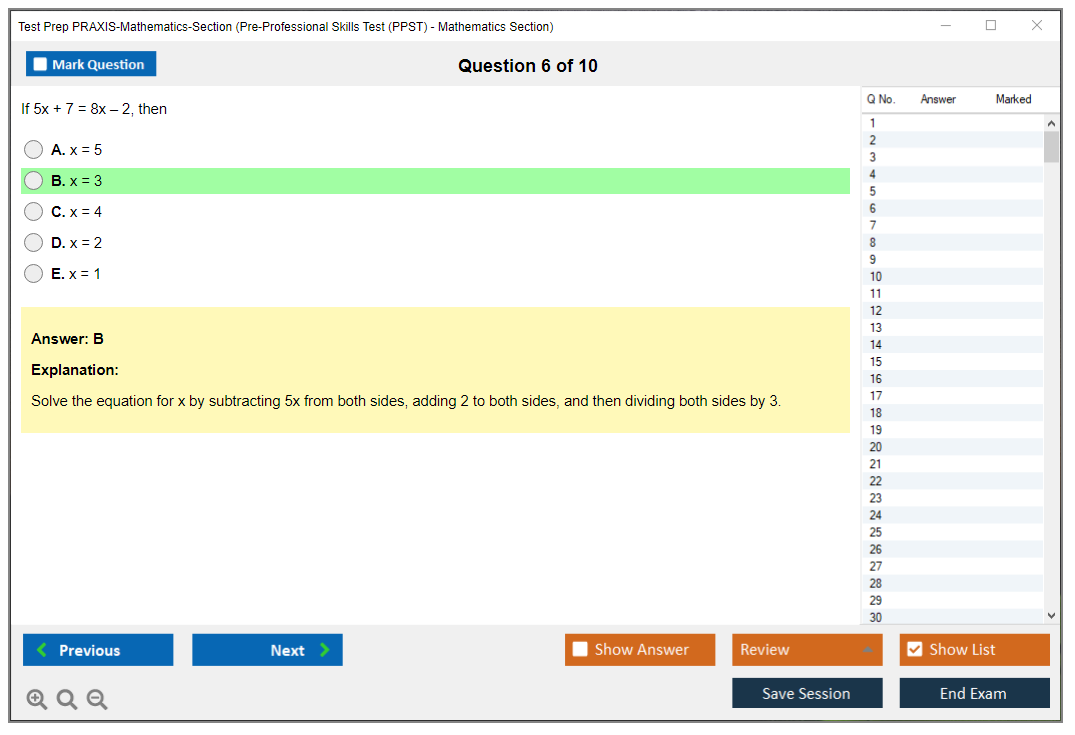Viewport: 1075px width, 735px height.
Task: Close the exam window
Action: click(x=1037, y=26)
